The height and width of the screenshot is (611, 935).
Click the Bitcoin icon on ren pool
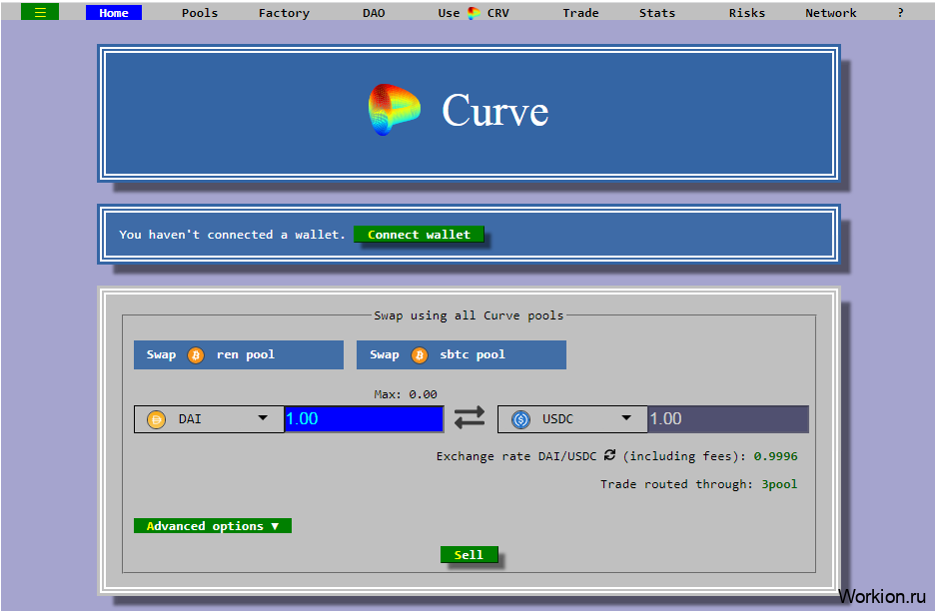tap(196, 355)
